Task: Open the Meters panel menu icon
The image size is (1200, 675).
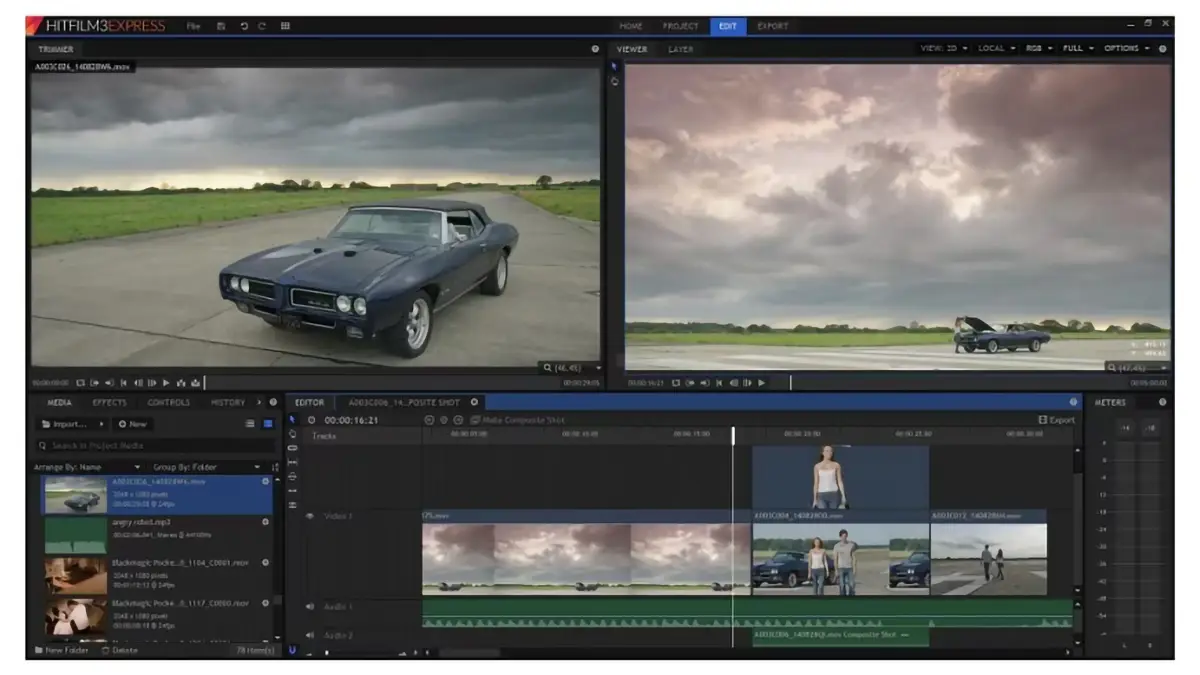Action: tap(1162, 402)
